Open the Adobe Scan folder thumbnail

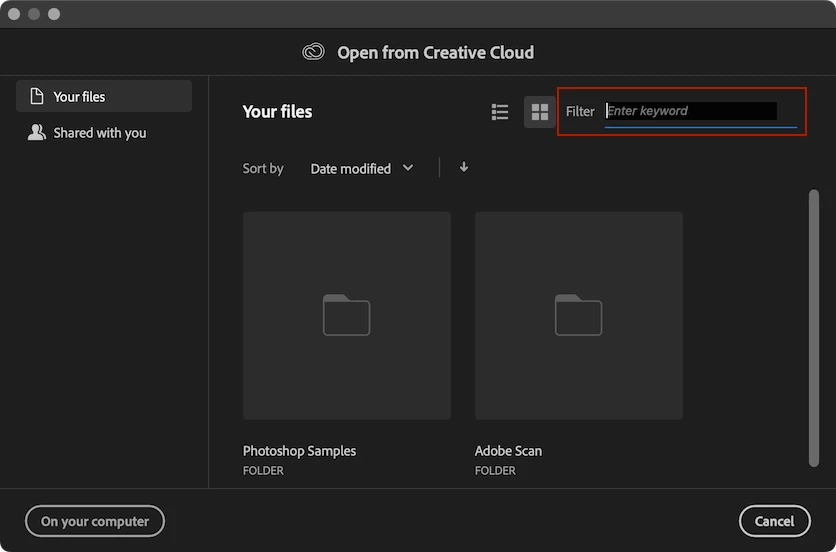click(x=578, y=315)
